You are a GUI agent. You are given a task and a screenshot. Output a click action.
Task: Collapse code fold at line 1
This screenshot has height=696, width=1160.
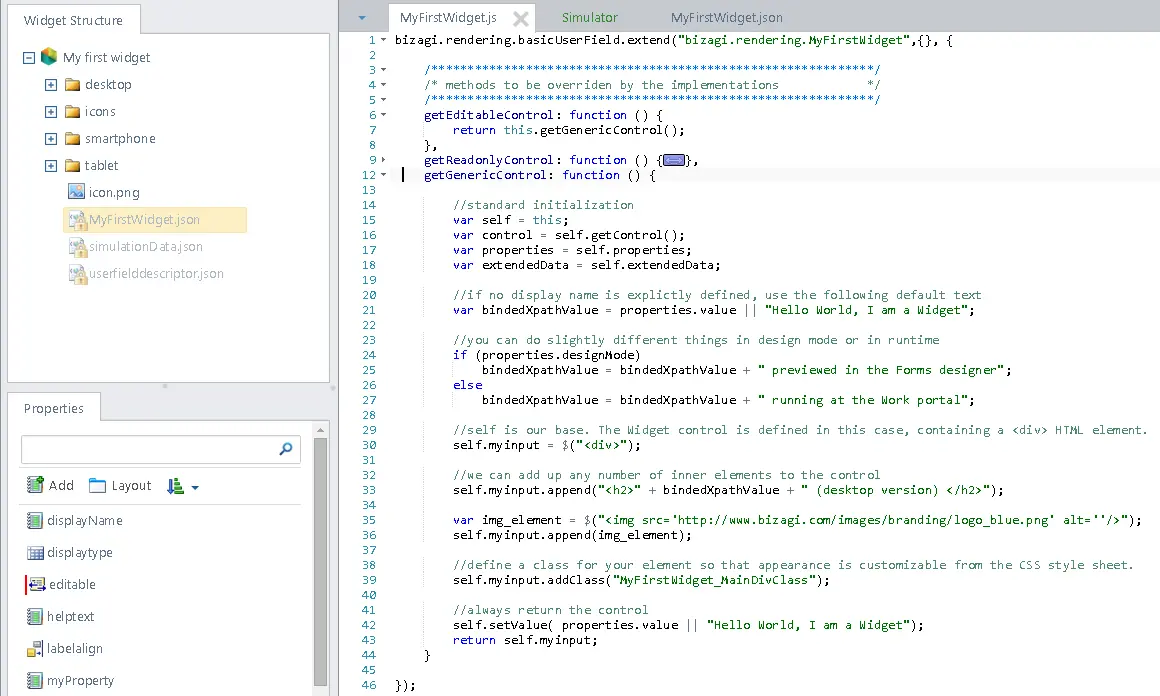(x=383, y=40)
